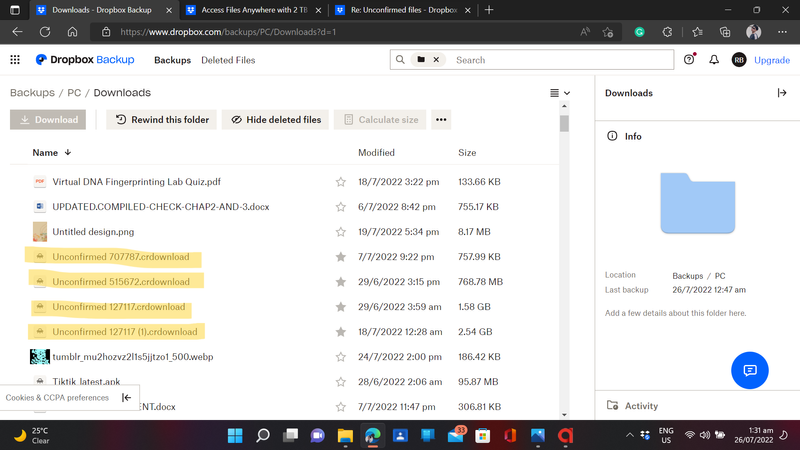Open the blue chat support bubble
Viewport: 800px width, 450px height.
coord(748,371)
